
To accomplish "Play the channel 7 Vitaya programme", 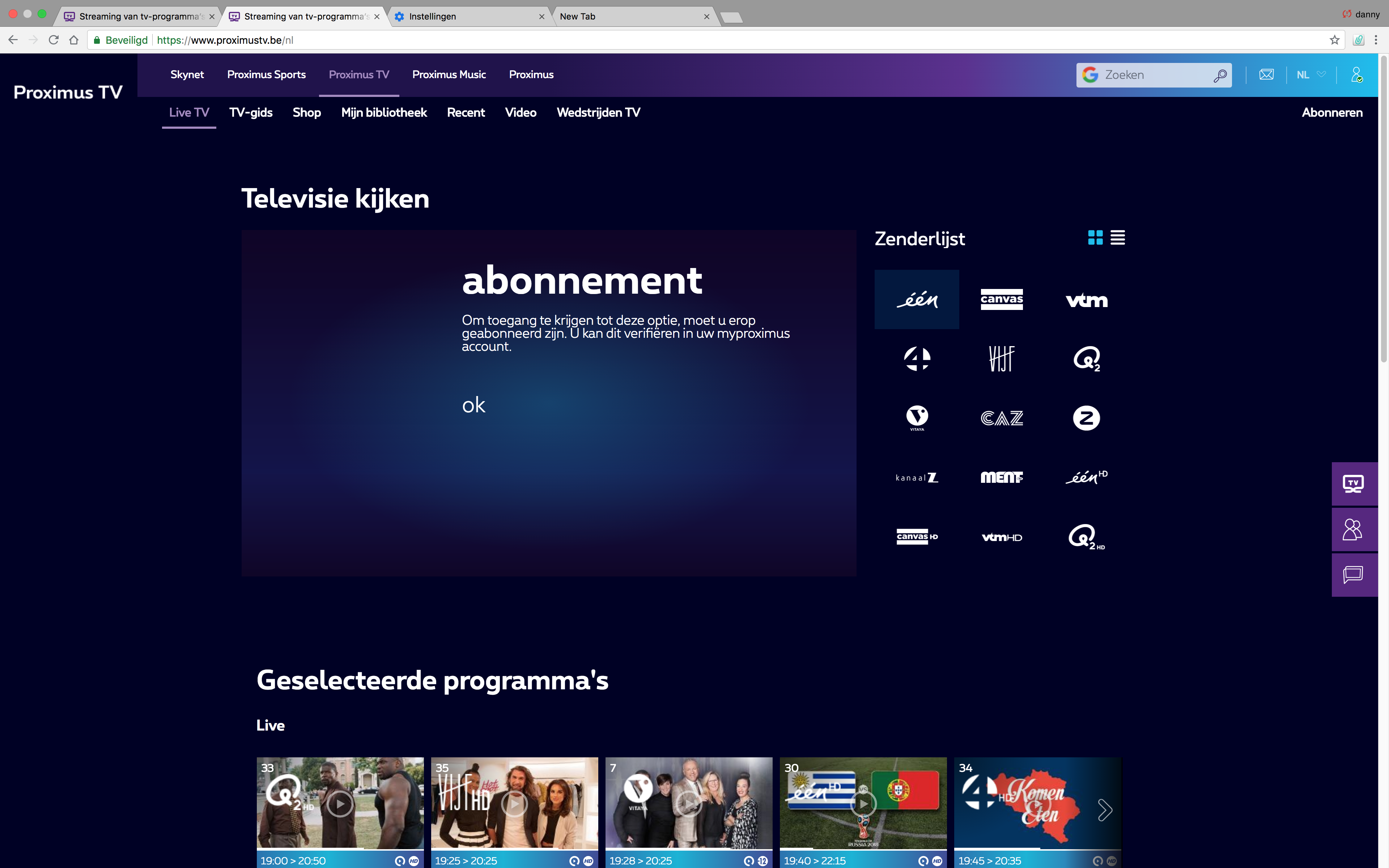I will tap(689, 804).
